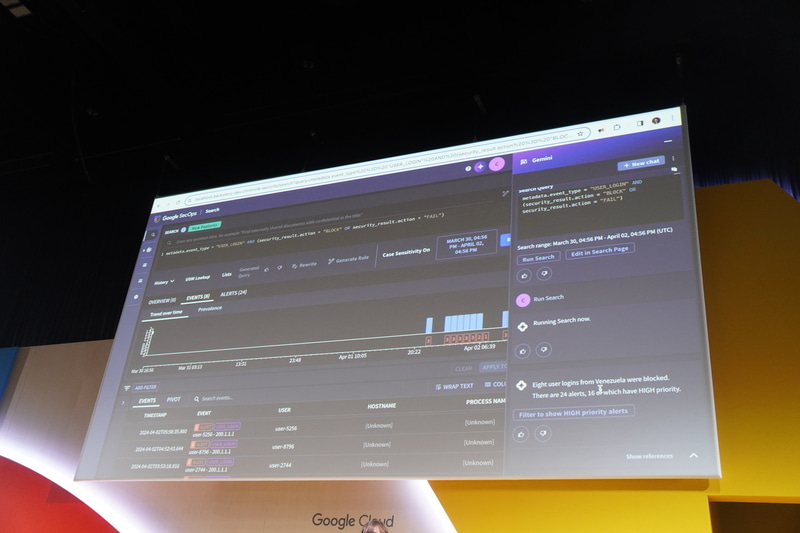
Task: Select event row user-5256
Action: 311,427
